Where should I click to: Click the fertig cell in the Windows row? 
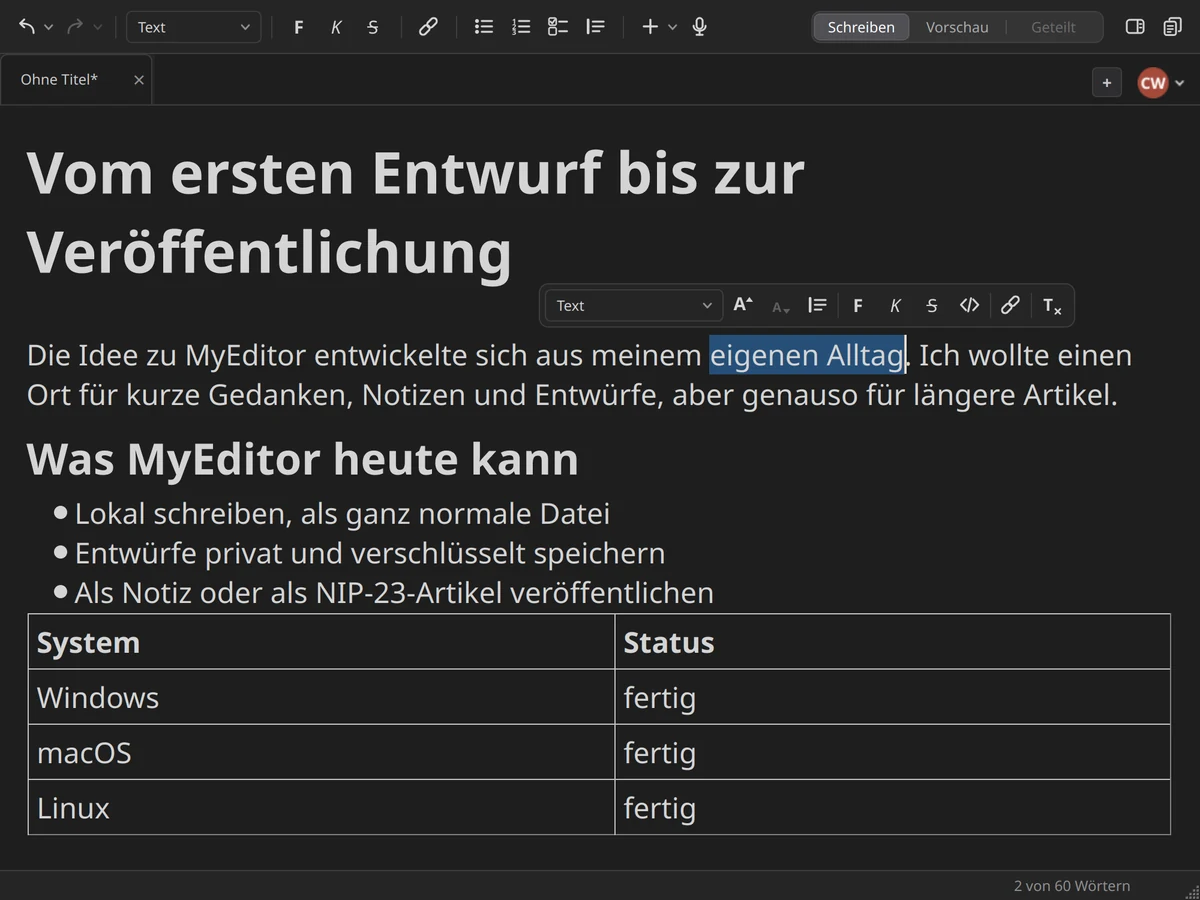coord(892,697)
